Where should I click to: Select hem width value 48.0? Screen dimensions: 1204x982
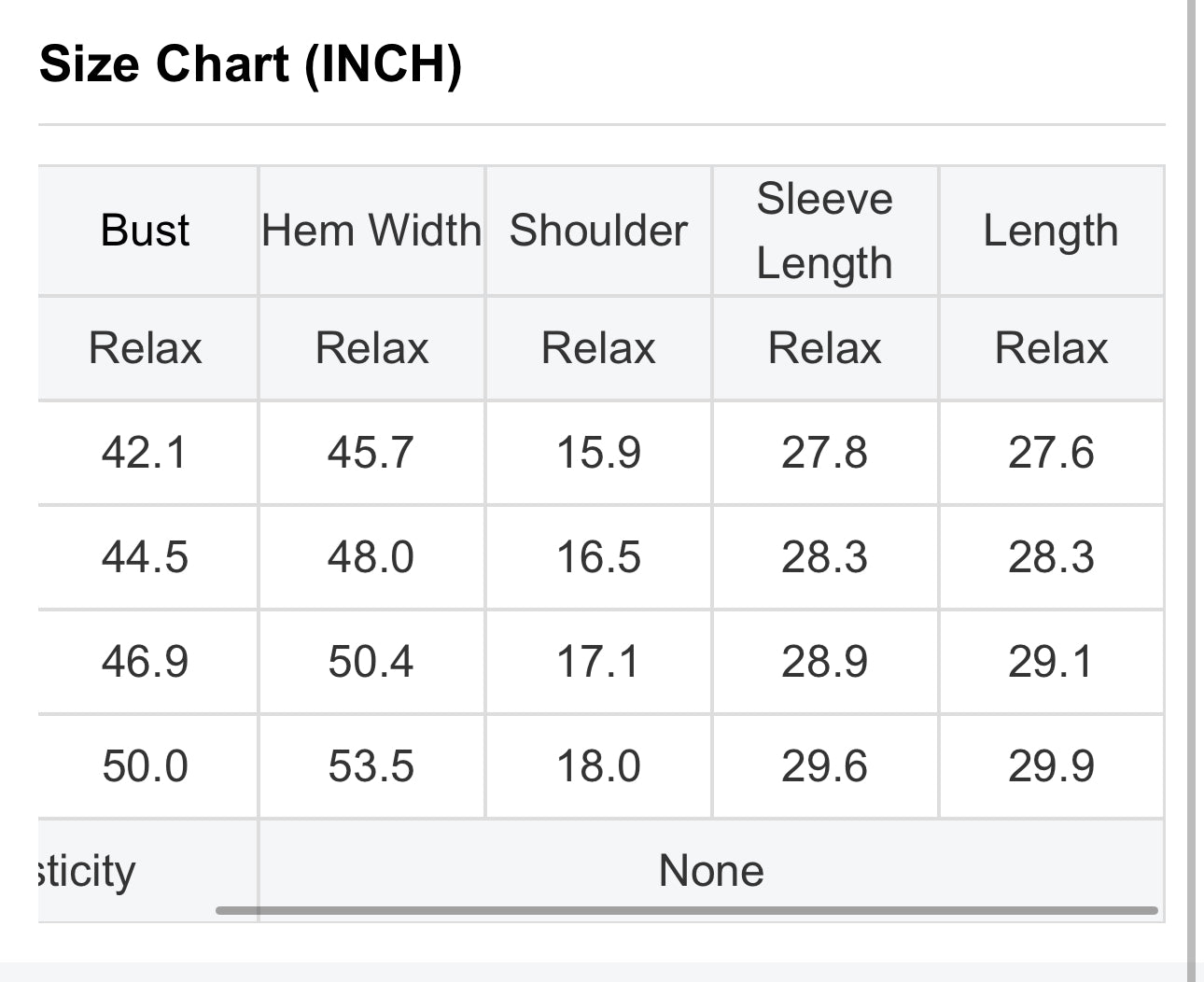tap(371, 557)
